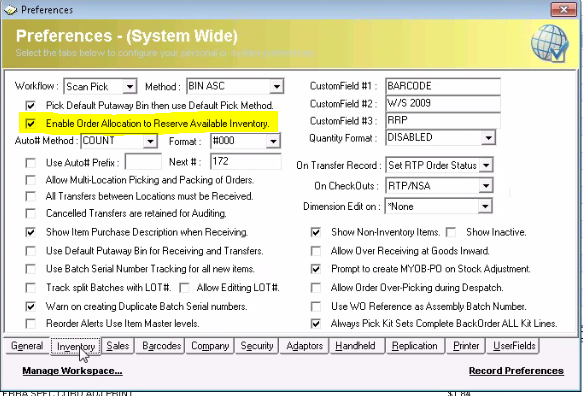
Task: Enable Allow Multi-Location Picking and Packing
Action: [30, 180]
